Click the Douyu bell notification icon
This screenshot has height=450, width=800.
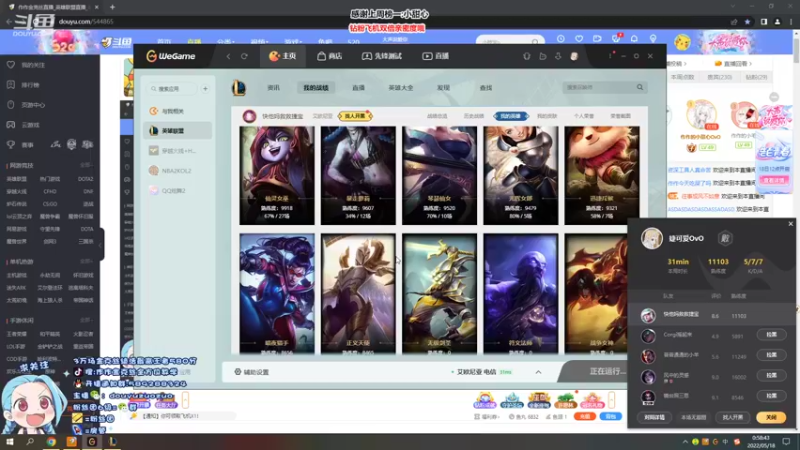point(634,39)
